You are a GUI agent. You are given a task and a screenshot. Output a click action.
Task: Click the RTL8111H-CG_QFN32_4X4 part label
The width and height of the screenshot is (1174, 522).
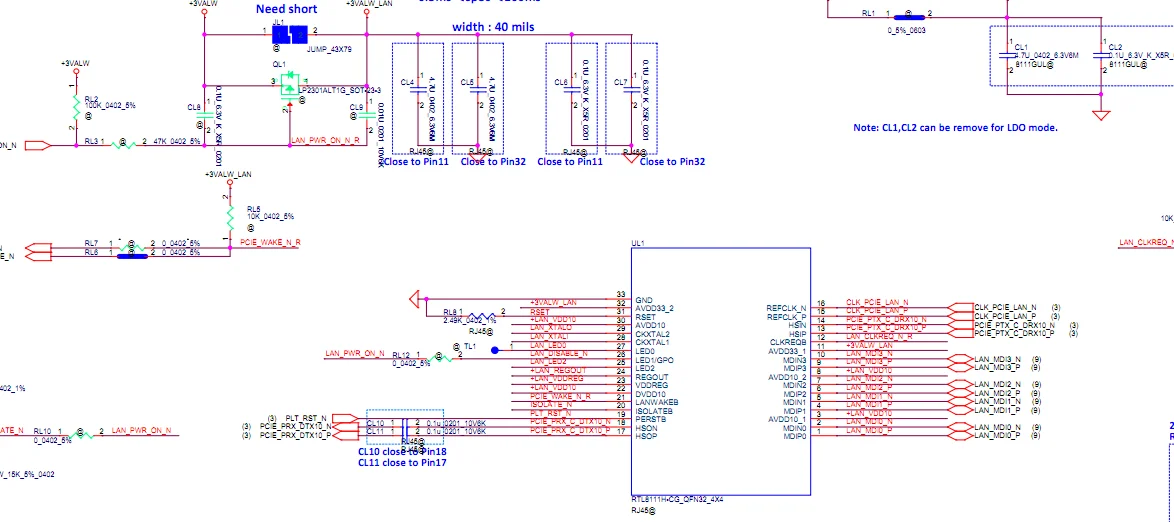click(x=677, y=500)
